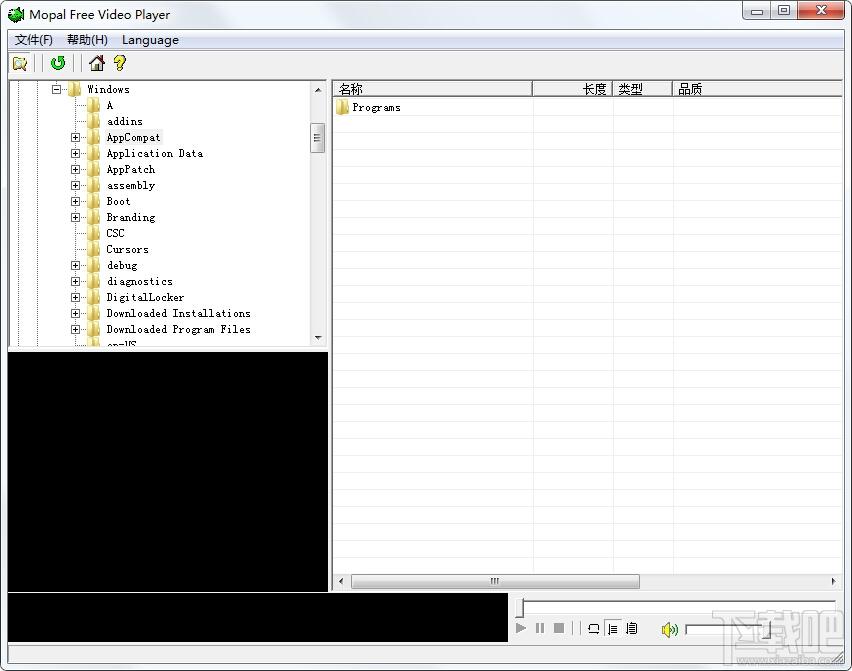Select the AppPatch folder label
This screenshot has height=671, width=852.
(x=131, y=170)
